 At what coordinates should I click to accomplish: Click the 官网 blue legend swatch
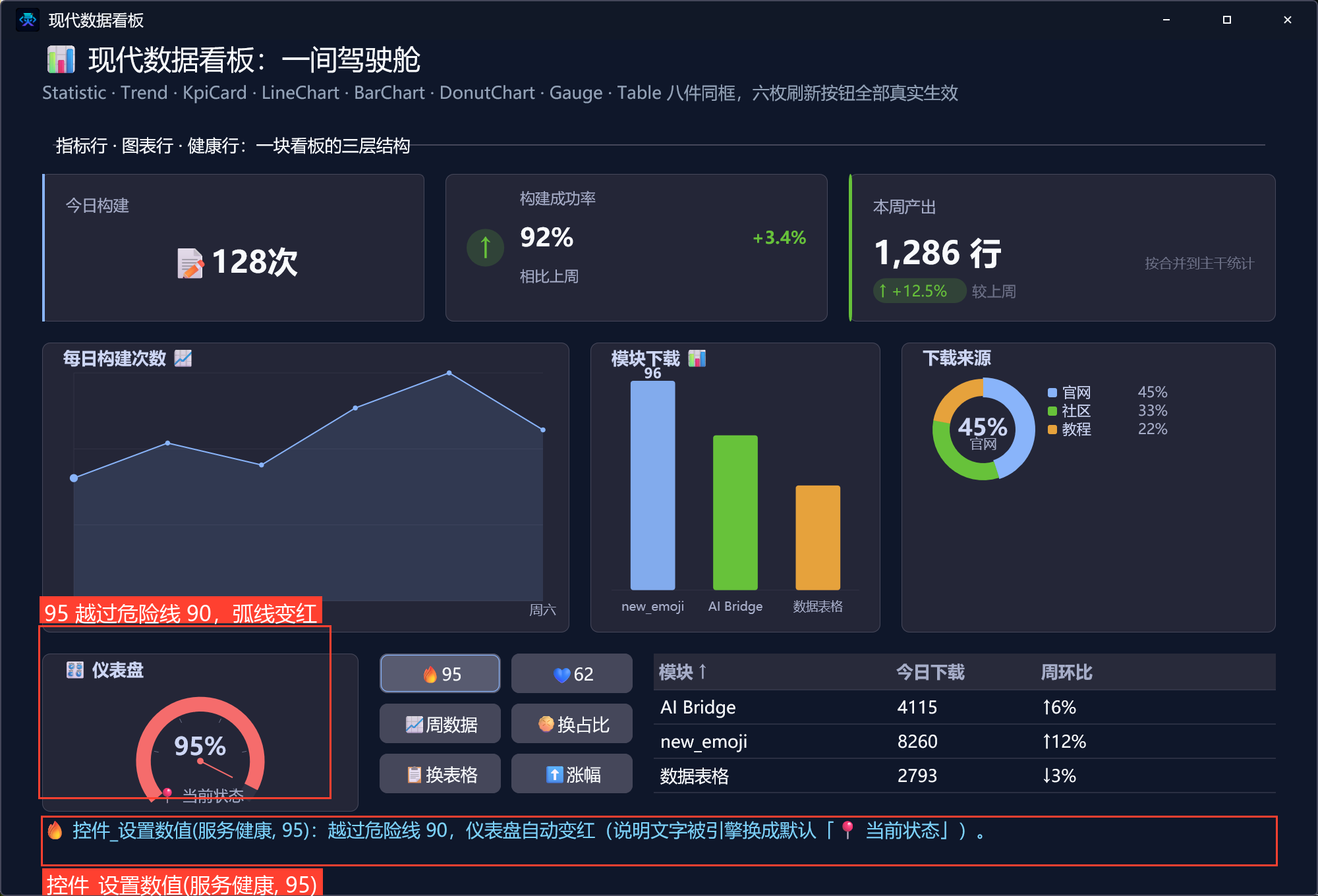click(x=1052, y=393)
